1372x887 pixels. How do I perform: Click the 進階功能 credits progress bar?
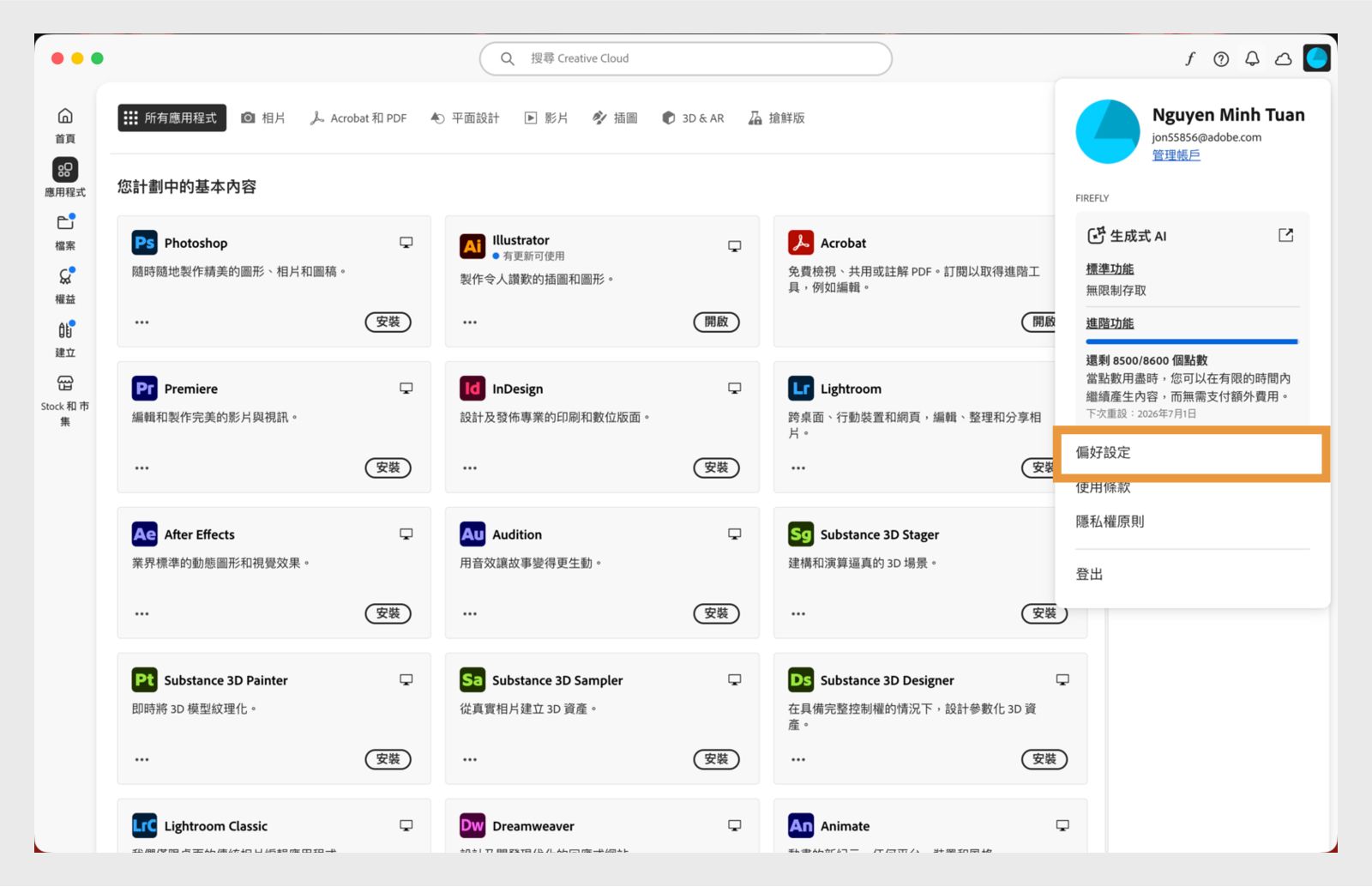click(x=1192, y=341)
